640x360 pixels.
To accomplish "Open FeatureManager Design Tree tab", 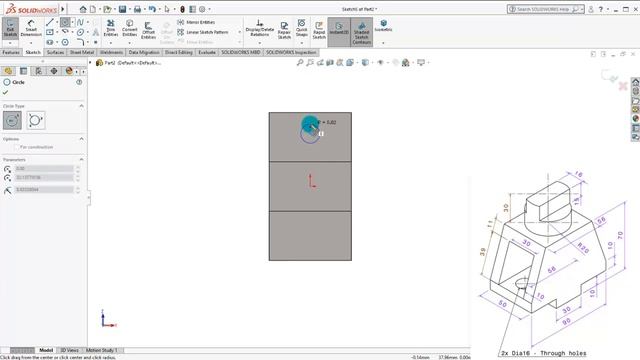I will point(8,71).
